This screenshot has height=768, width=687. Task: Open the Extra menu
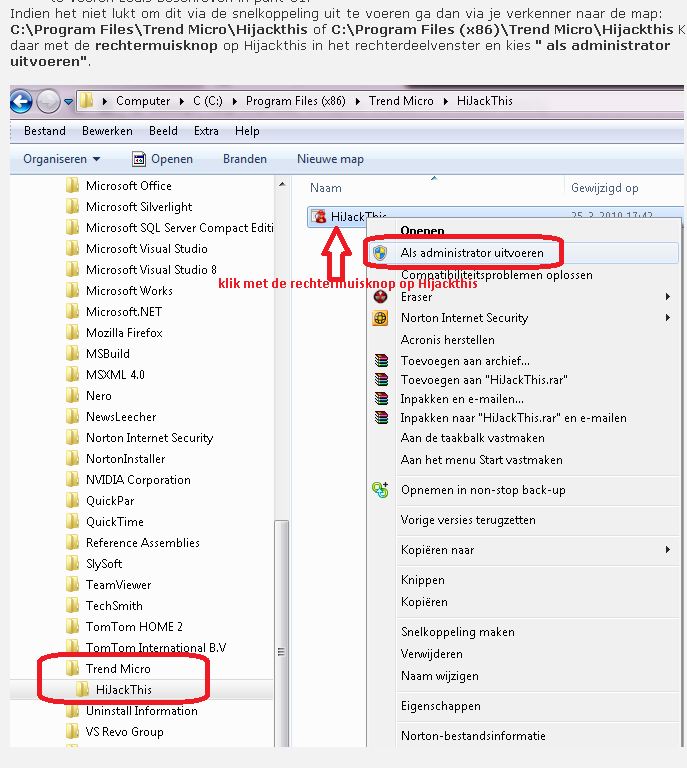pos(206,131)
